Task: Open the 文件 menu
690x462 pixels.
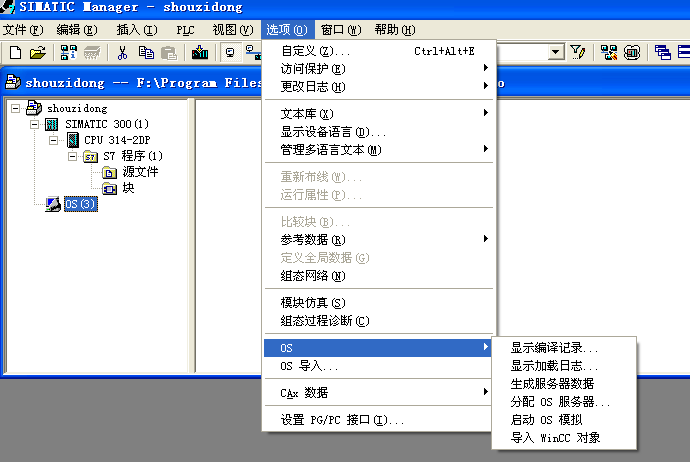Action: (x=23, y=30)
